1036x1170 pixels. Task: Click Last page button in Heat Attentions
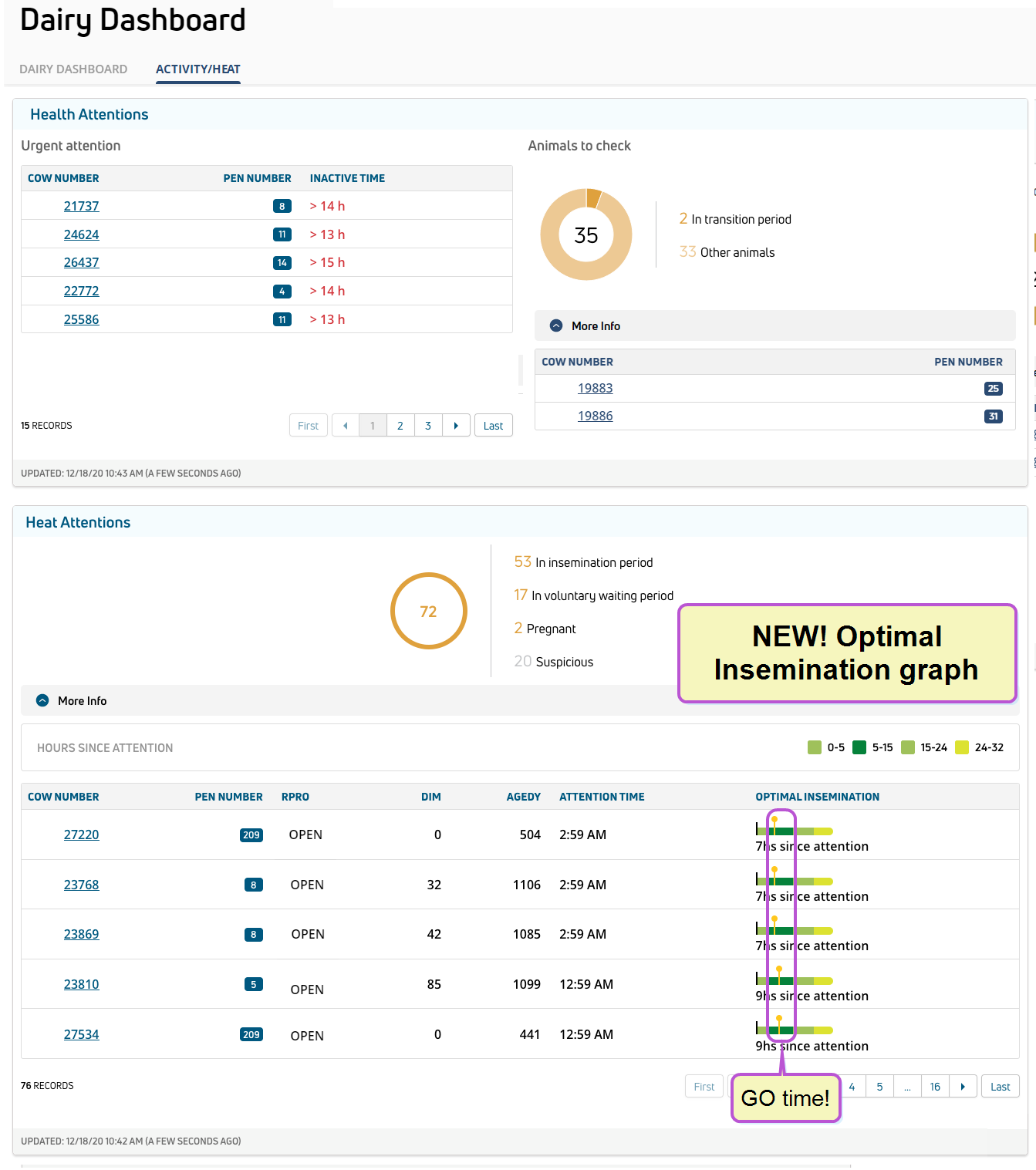[1001, 1087]
